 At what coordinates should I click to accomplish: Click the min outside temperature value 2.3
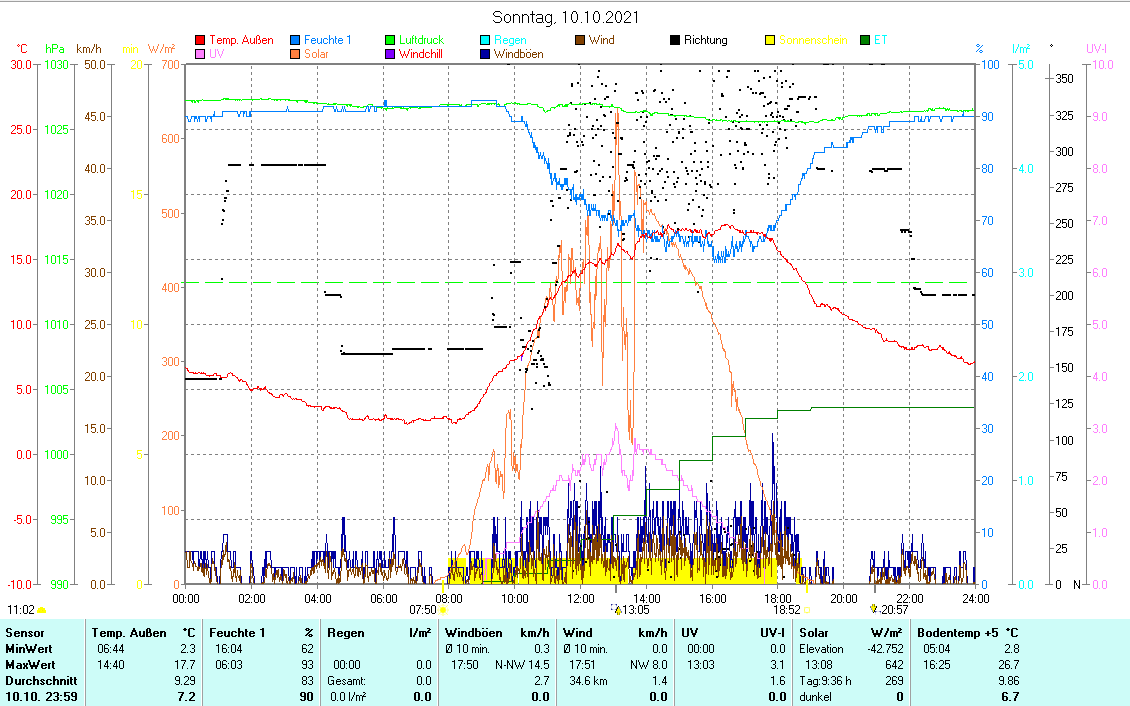tap(188, 649)
